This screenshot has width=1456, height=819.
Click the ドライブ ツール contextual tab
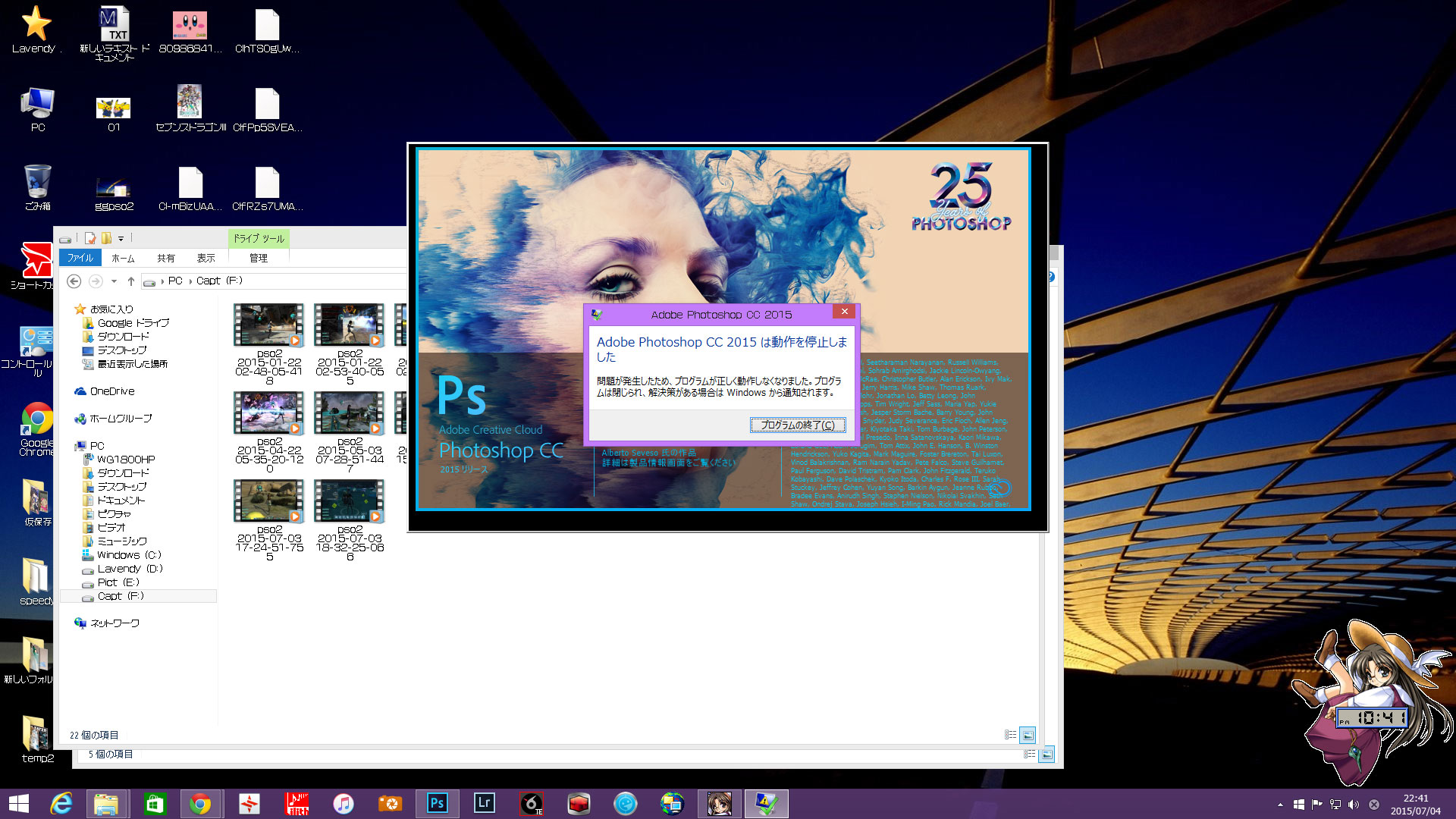[x=259, y=238]
